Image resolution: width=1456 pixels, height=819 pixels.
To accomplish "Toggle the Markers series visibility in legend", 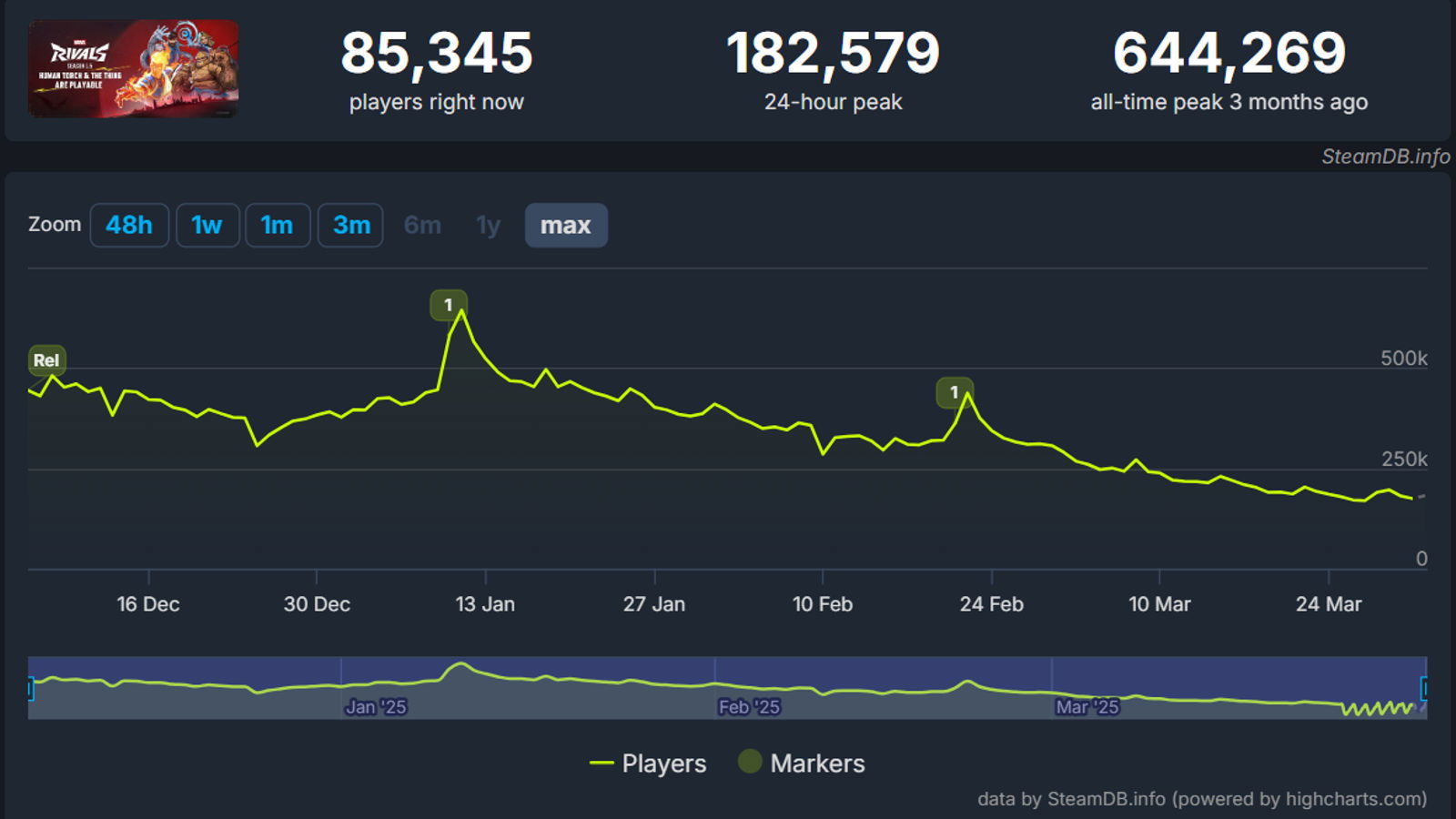I will pyautogui.click(x=817, y=763).
